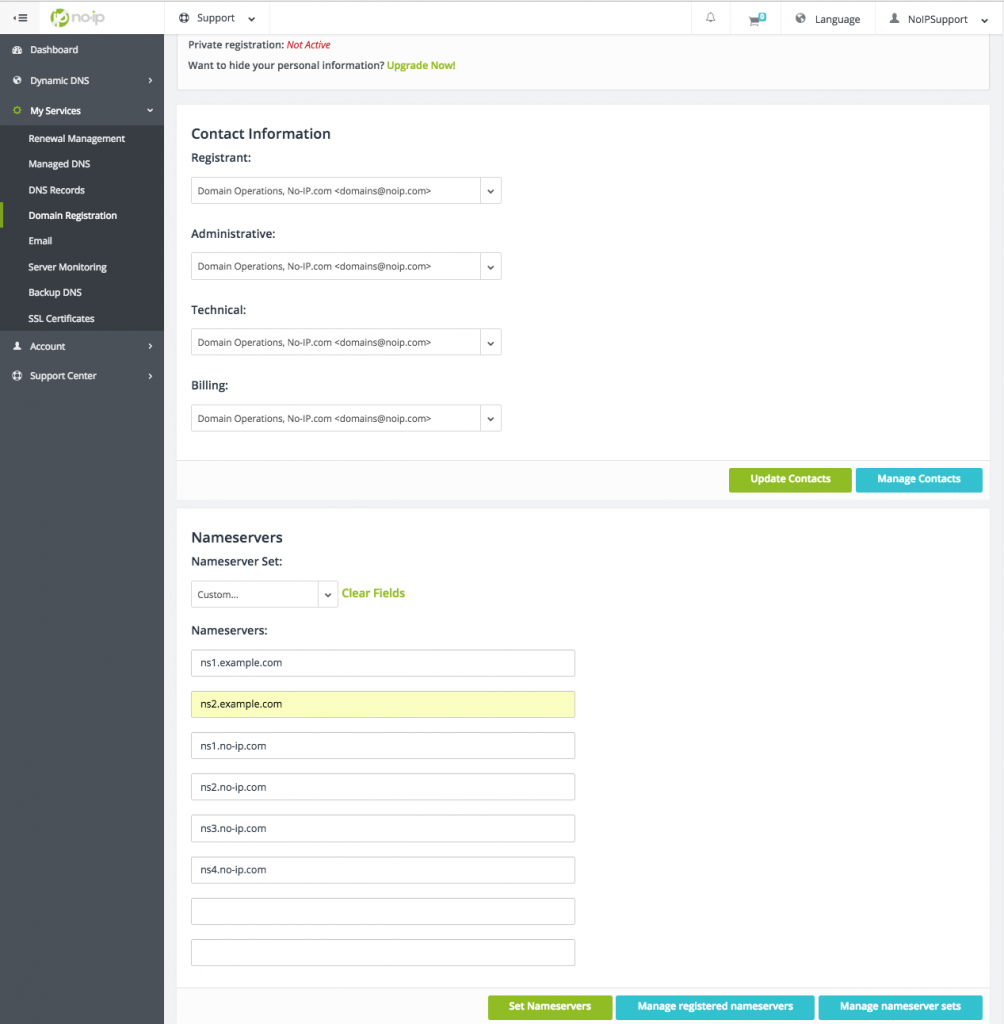Open the Administrative contact dropdown

(346, 266)
